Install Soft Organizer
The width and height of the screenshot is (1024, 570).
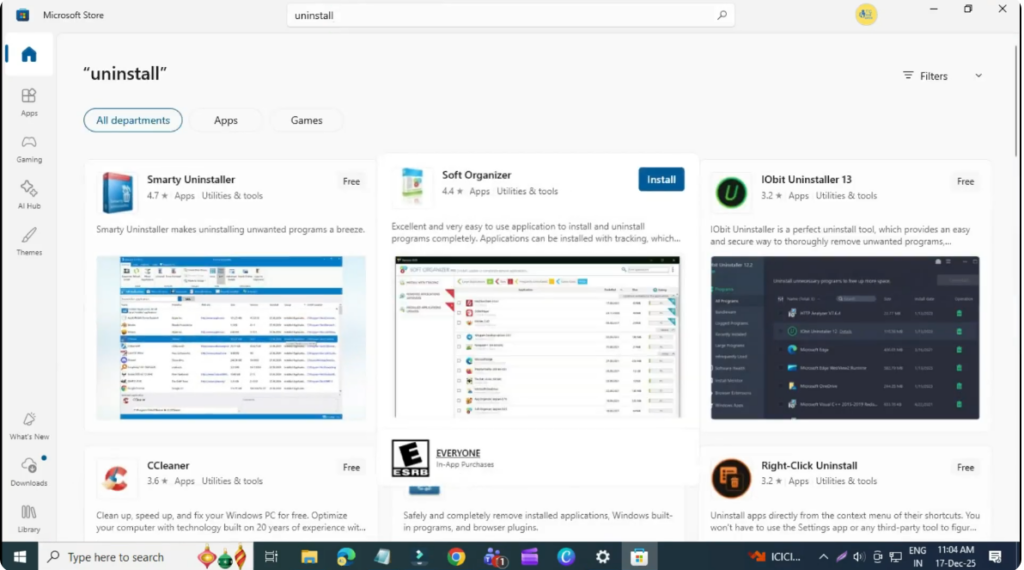[x=661, y=180]
